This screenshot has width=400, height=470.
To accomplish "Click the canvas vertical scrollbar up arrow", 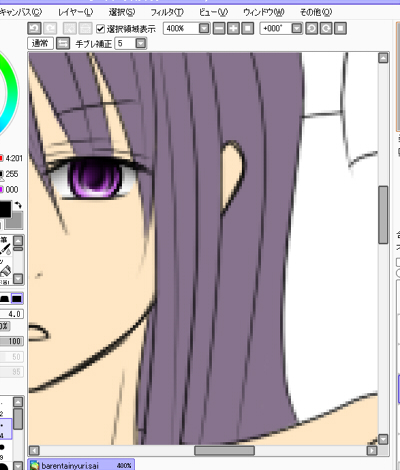I will pos(383,58).
